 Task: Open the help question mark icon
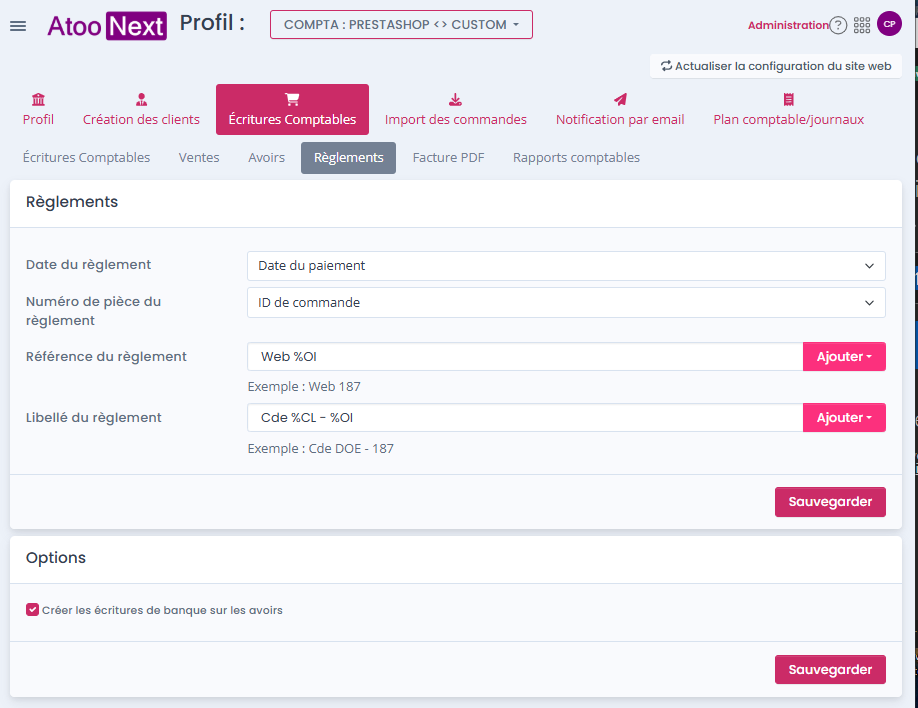[838, 25]
